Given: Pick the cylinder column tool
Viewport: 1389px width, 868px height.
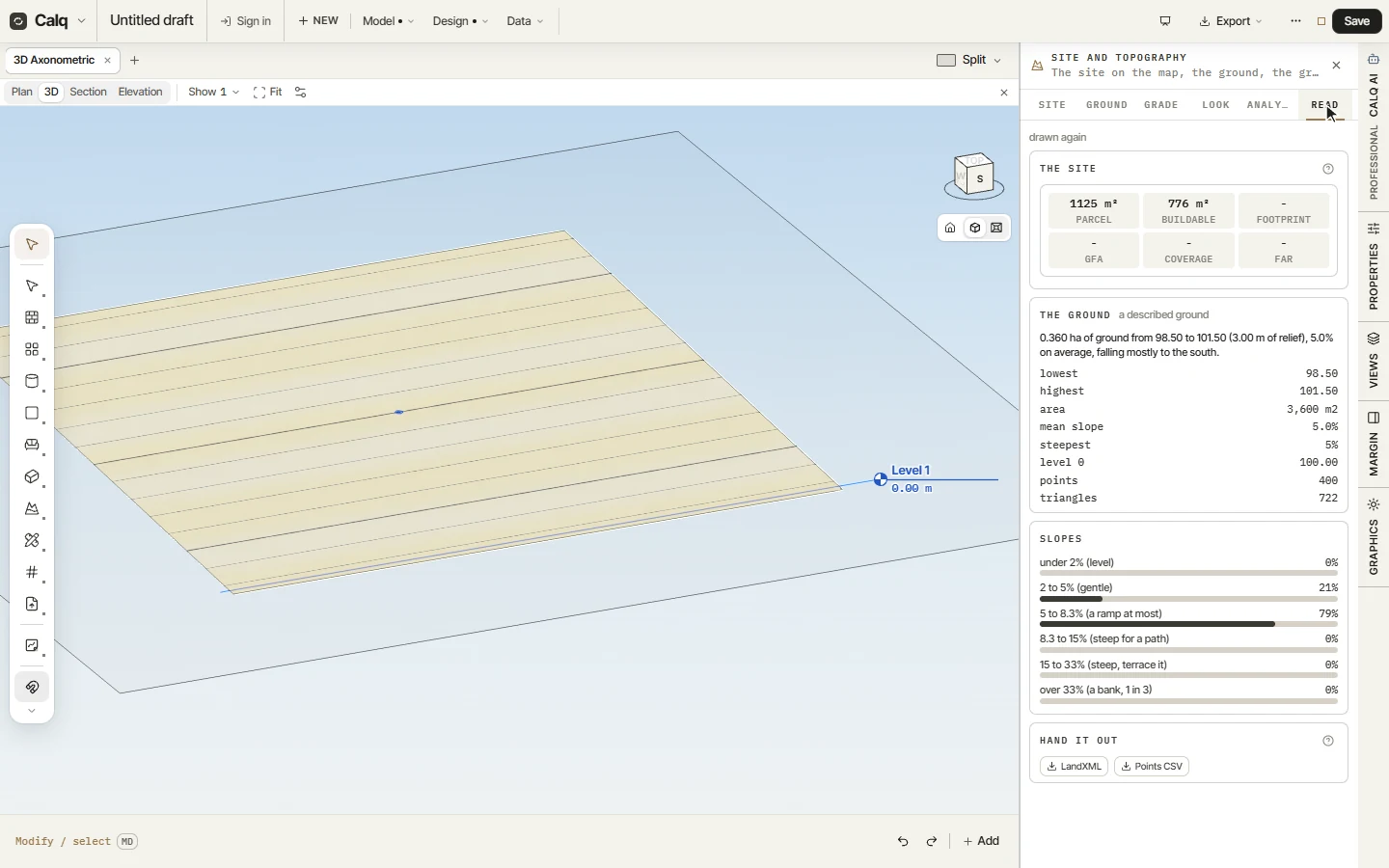Looking at the screenshot, I should coord(32,381).
